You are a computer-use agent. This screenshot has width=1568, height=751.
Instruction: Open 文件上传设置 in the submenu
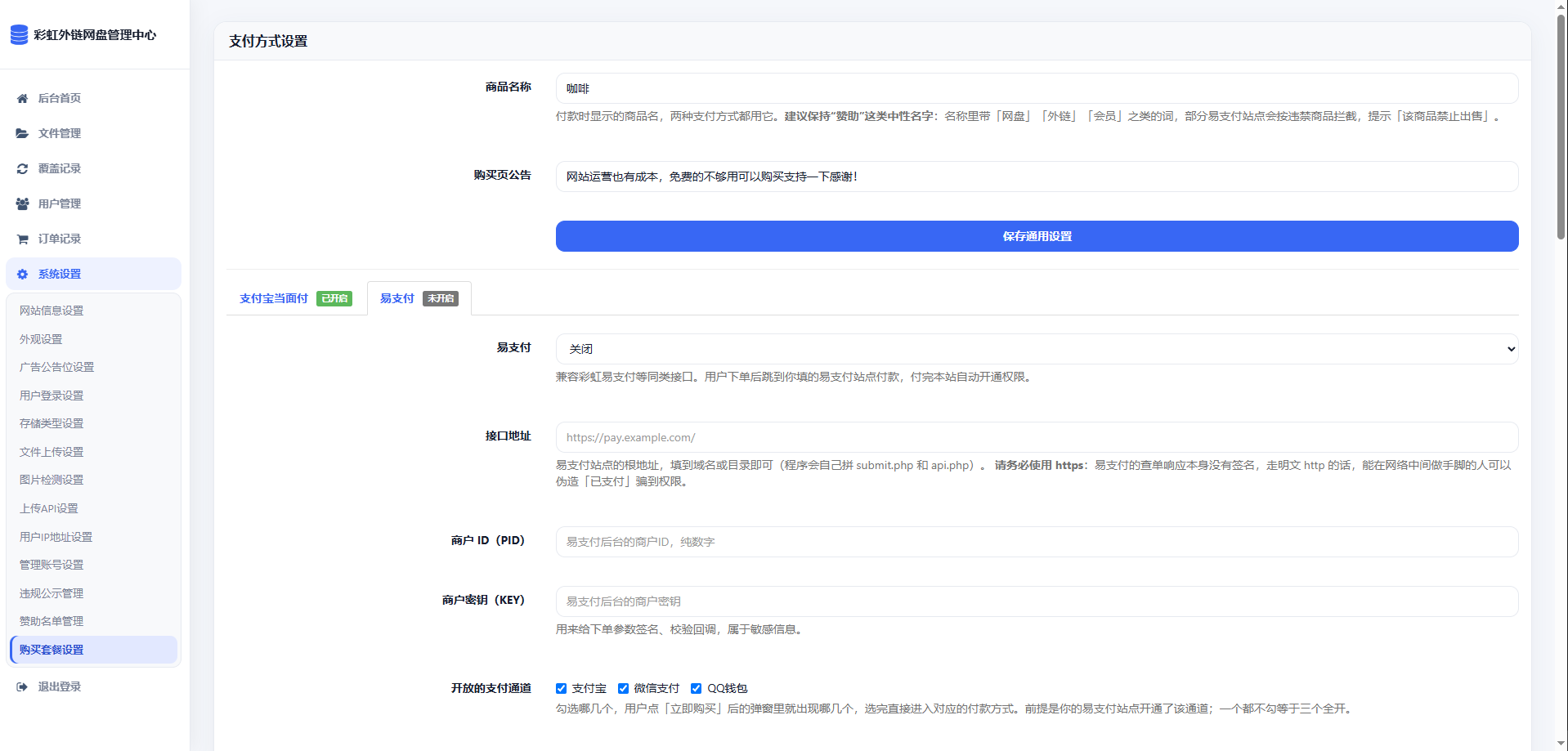(x=52, y=452)
